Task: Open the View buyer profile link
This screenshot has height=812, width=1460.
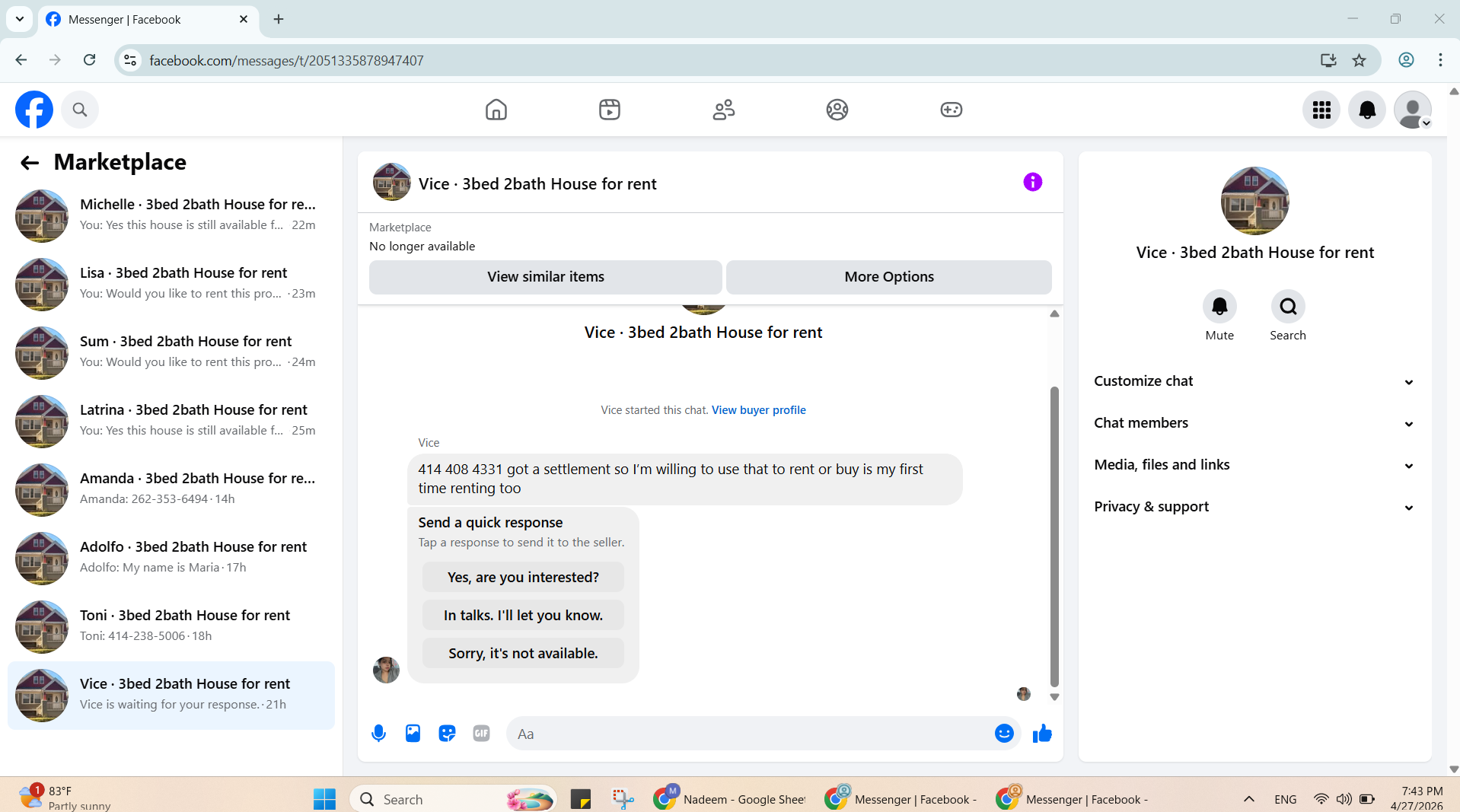Action: (758, 410)
